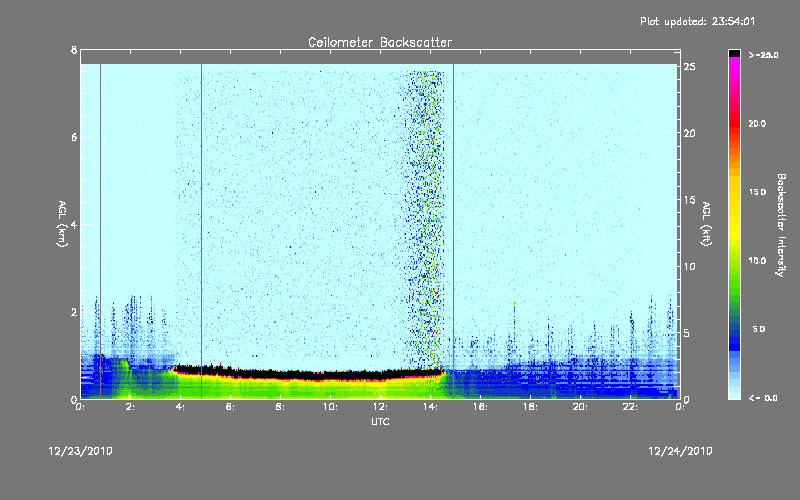Click the black top of the colorbar
800x500 pixels.
tap(734, 53)
